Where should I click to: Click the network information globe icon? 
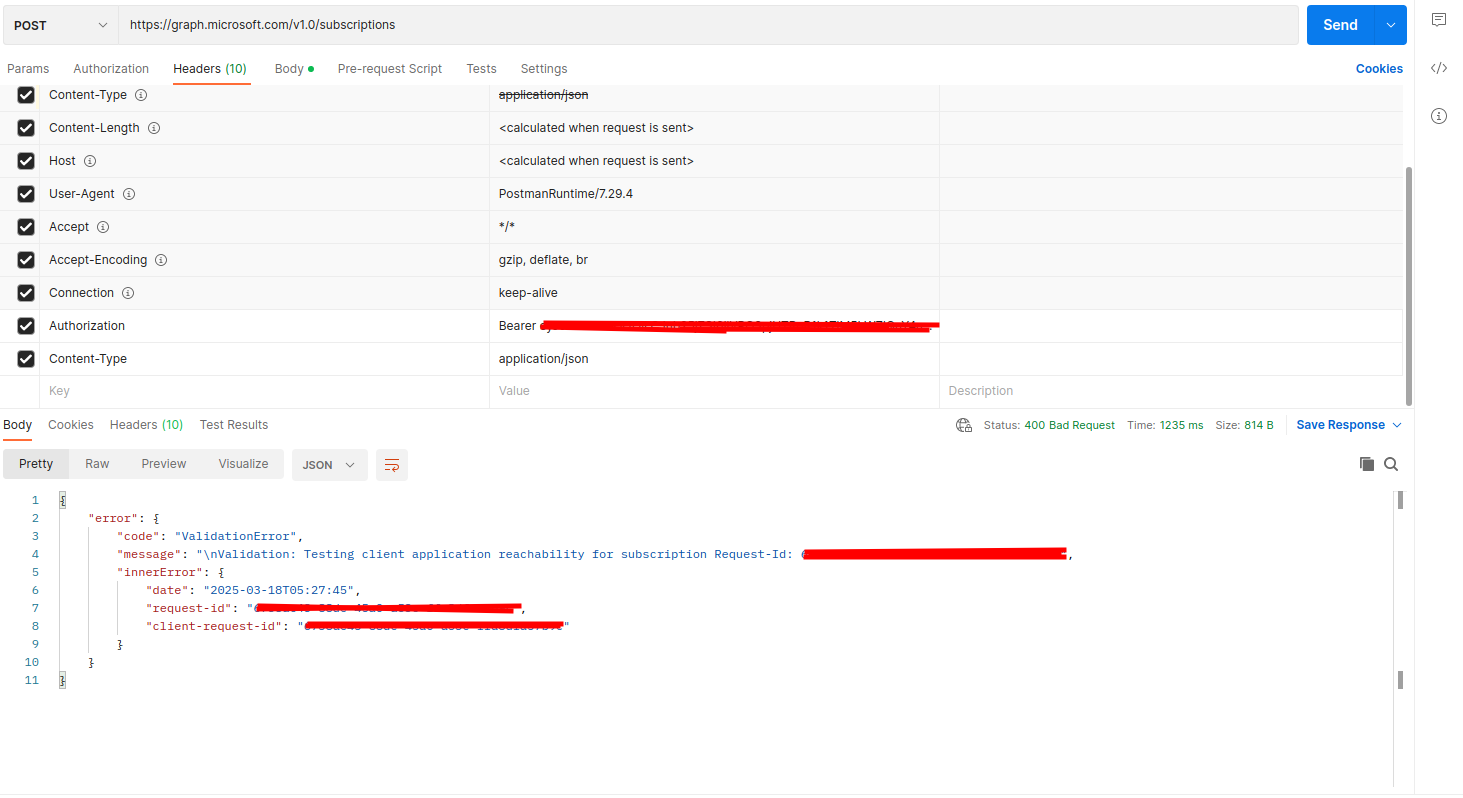pyautogui.click(x=963, y=424)
